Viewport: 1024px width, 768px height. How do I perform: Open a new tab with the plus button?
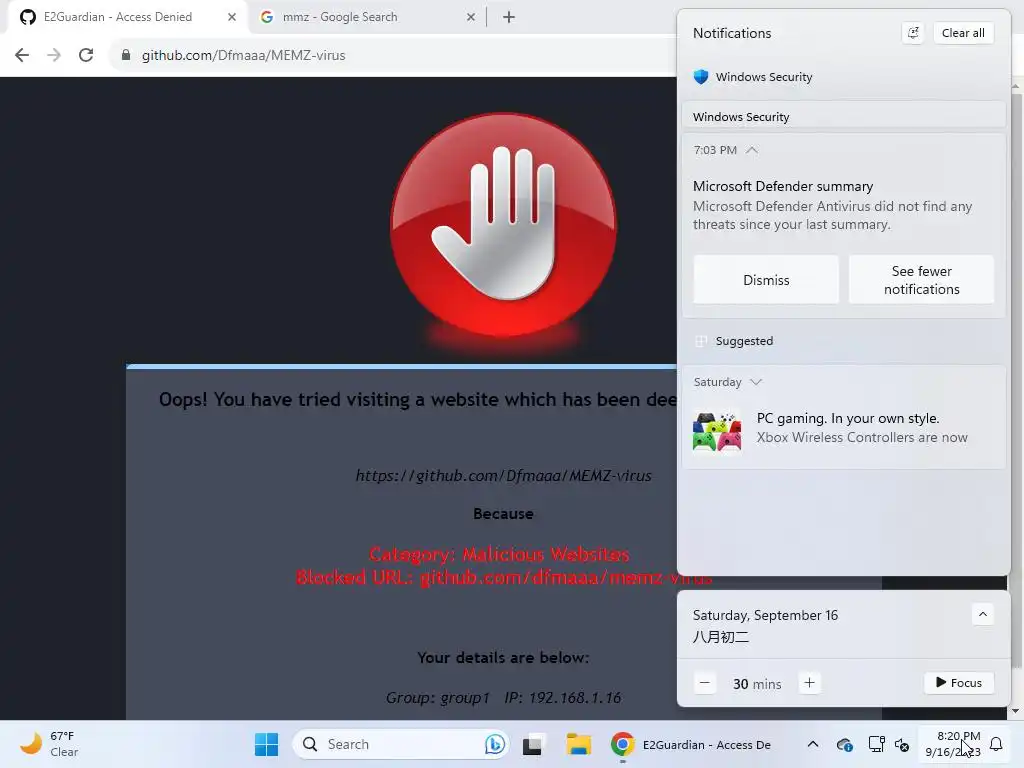[509, 18]
